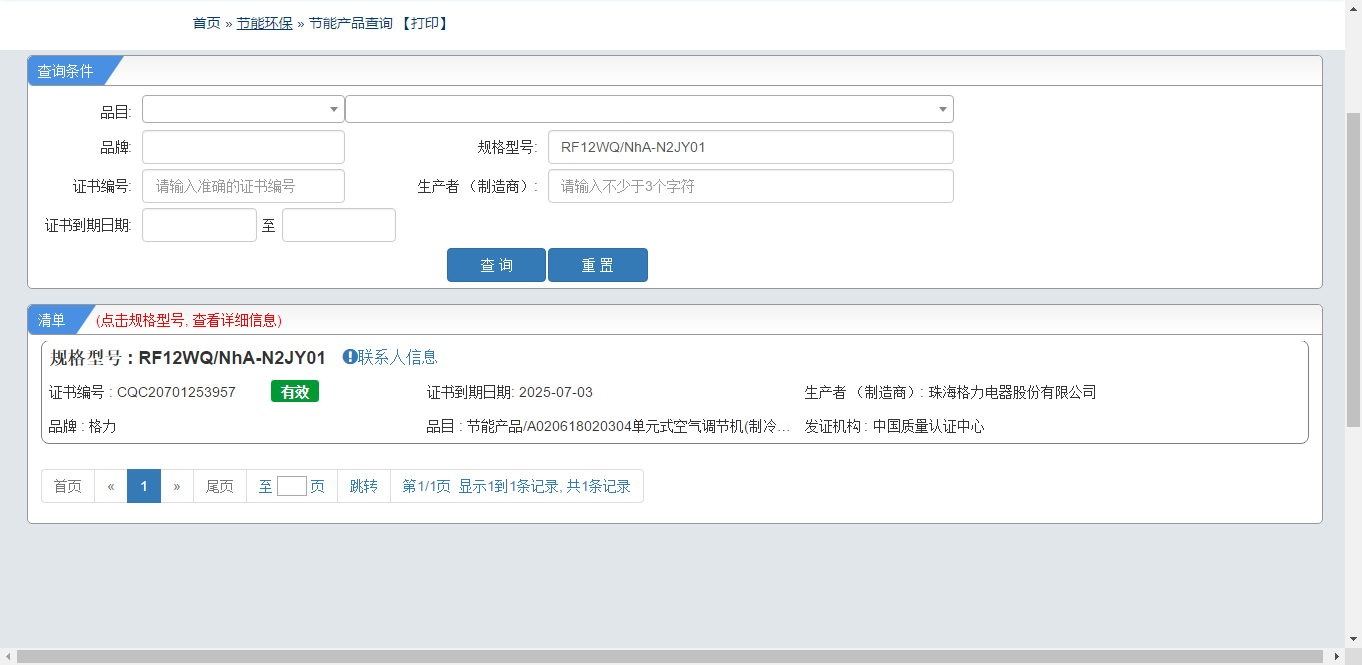Click the vertical scrollbar thumb
Image resolution: width=1362 pixels, height=665 pixels.
click(1353, 270)
